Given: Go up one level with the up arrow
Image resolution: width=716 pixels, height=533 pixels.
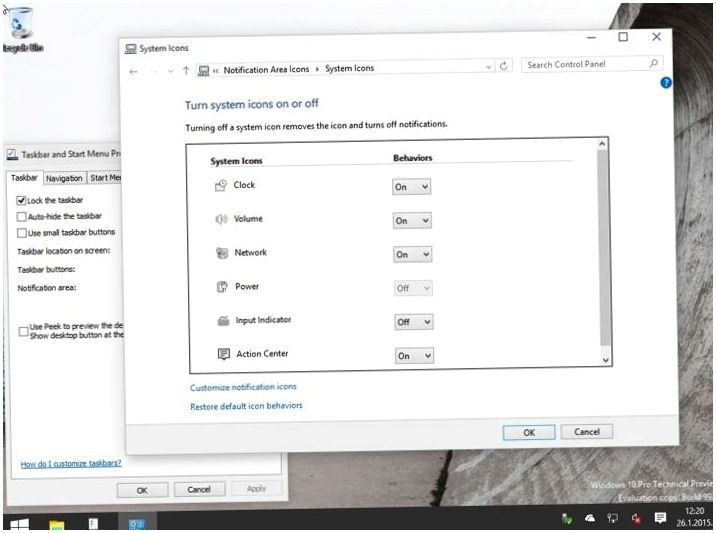Looking at the screenshot, I should tap(186, 71).
